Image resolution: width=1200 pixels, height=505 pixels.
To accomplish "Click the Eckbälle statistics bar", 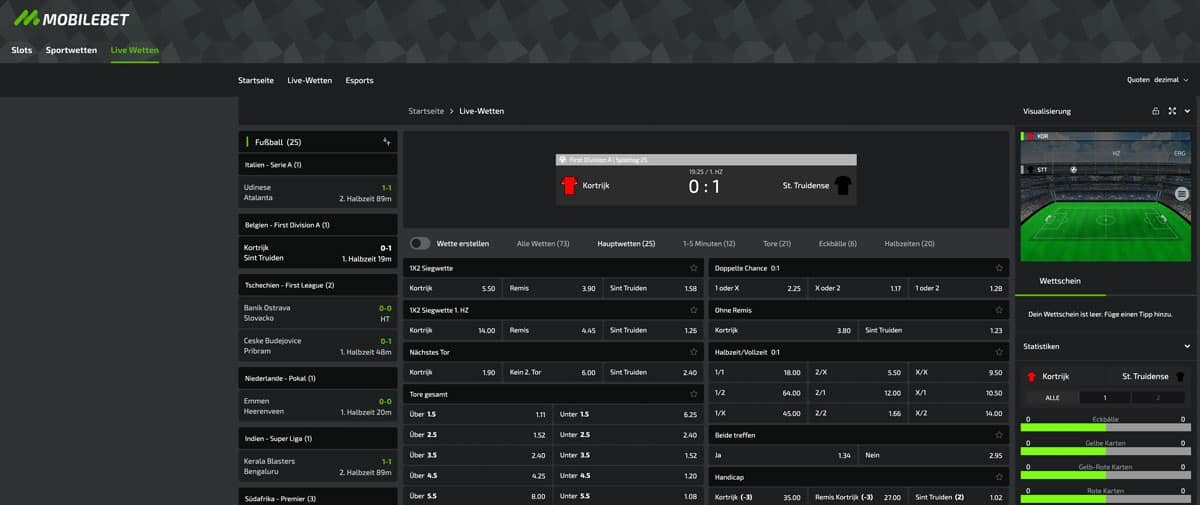I will pos(1105,427).
